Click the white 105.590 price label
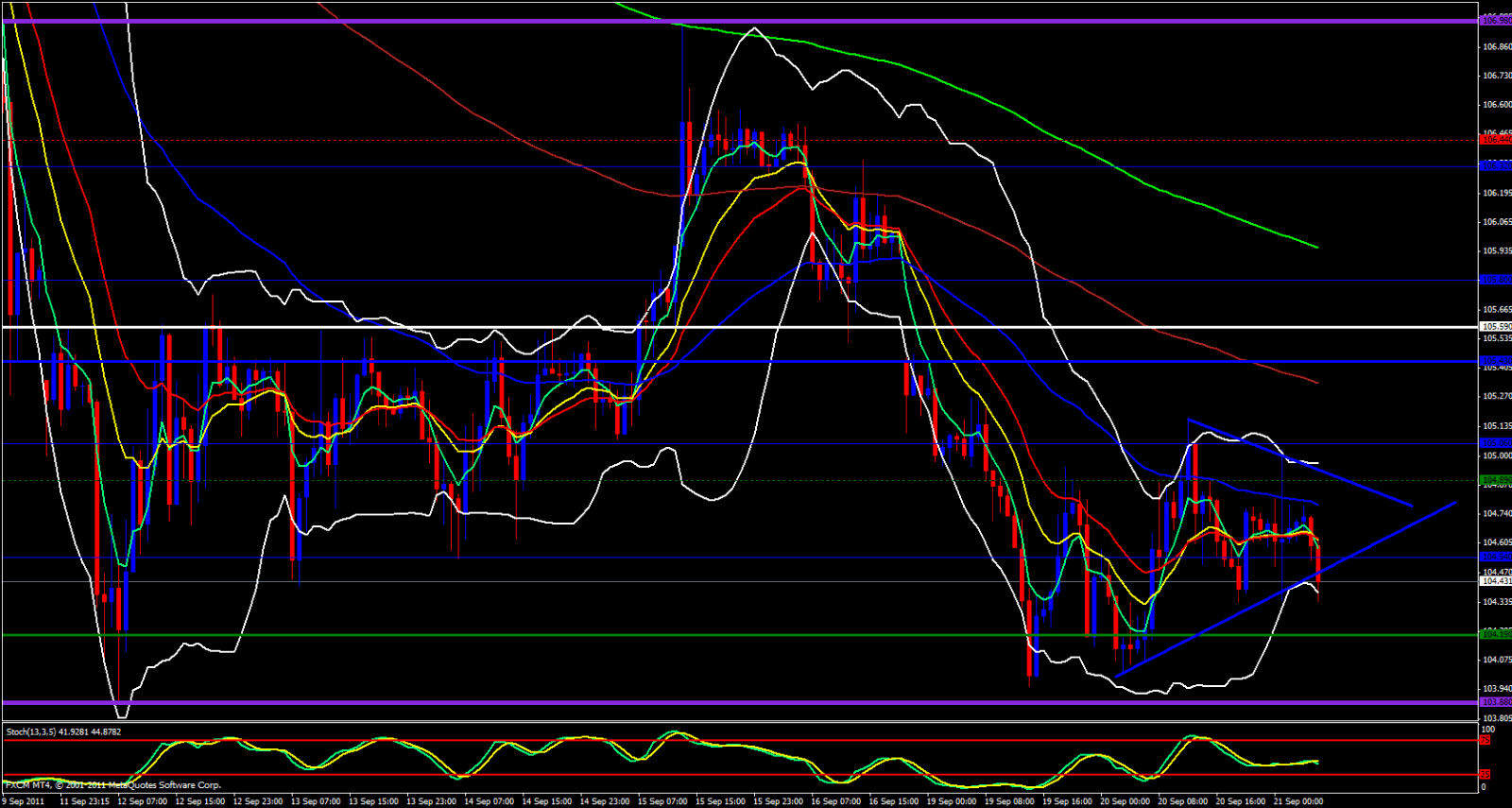Viewport: 1512px width, 808px height. 1495,327
